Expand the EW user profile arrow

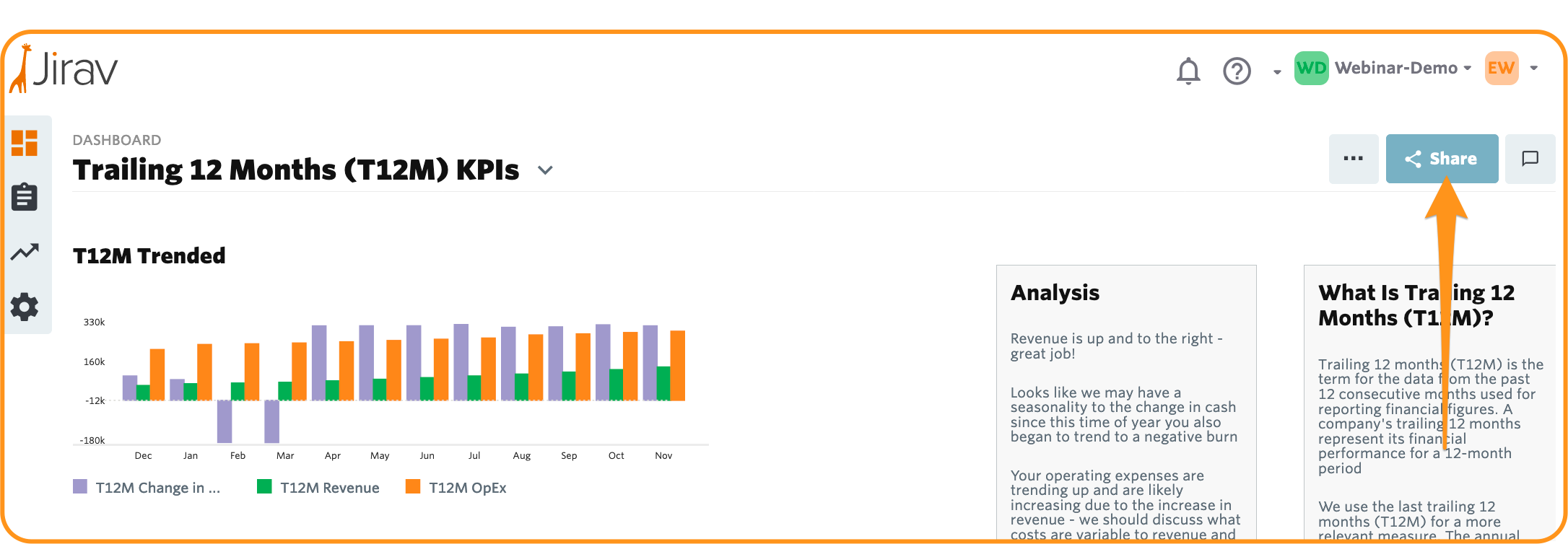tap(1534, 69)
